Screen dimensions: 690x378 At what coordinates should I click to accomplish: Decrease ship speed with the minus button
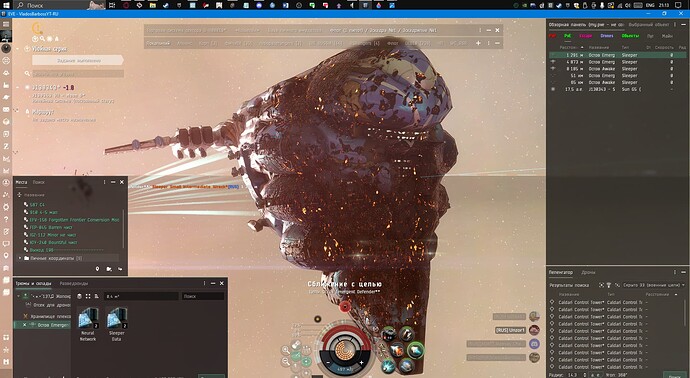coord(328,363)
